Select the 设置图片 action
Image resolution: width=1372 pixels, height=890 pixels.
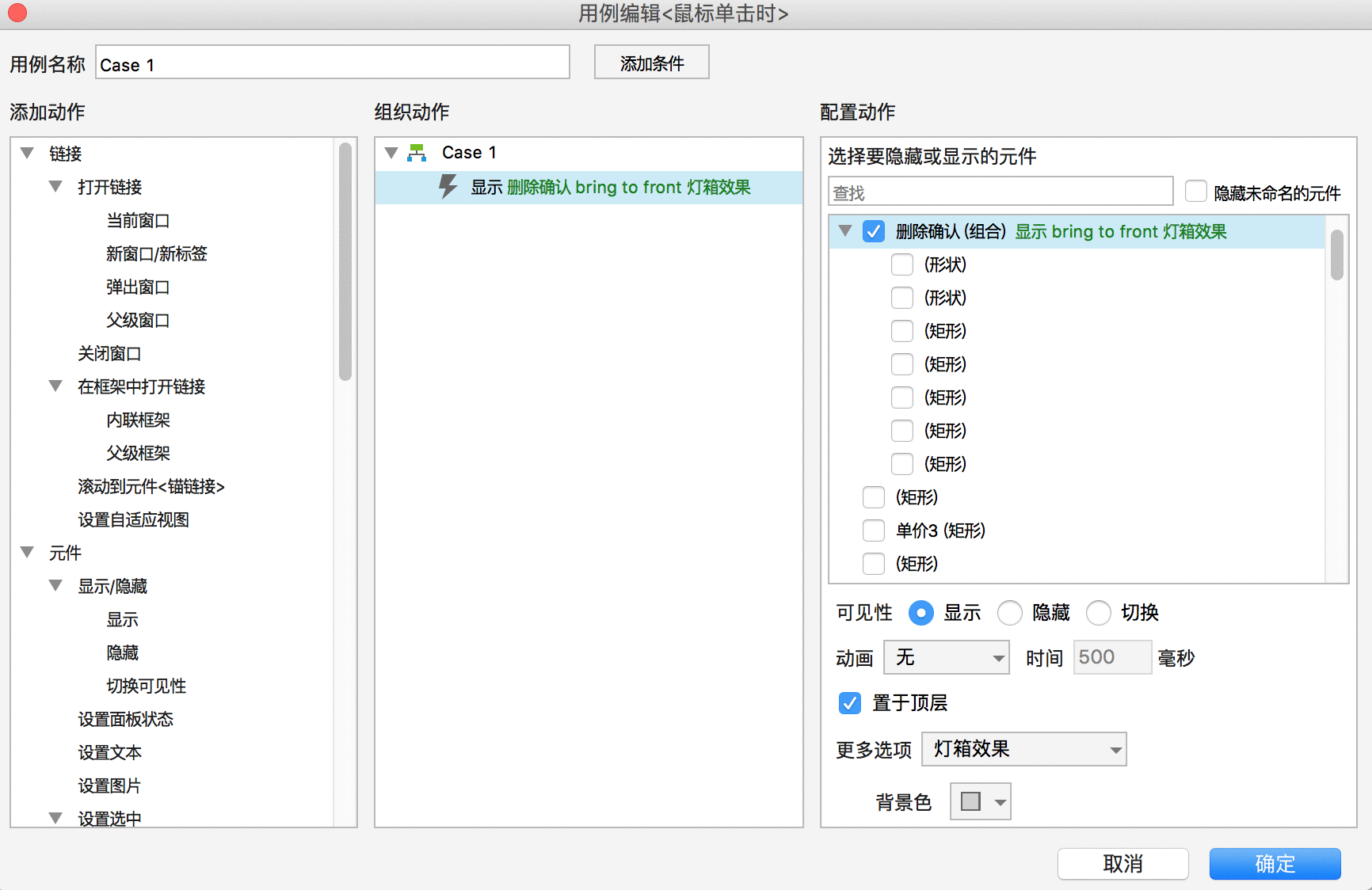click(x=109, y=785)
